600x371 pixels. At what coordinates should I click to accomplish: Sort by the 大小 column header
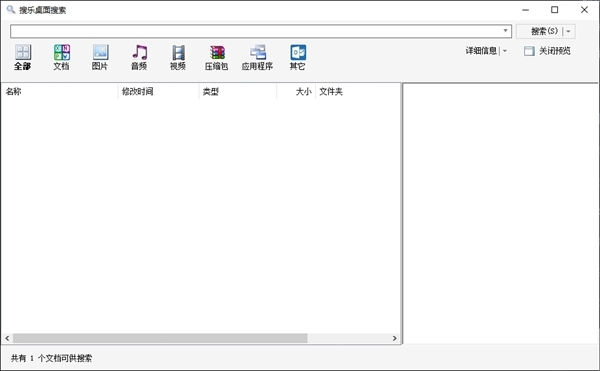click(x=296, y=91)
